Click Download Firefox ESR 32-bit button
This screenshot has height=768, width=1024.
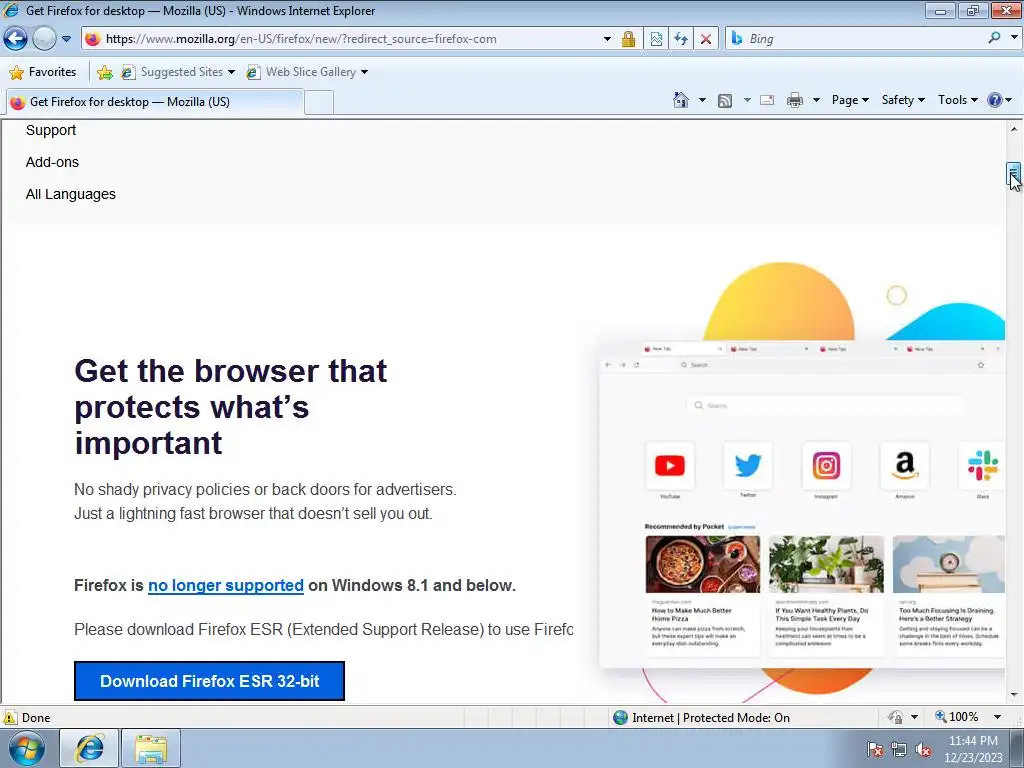pyautogui.click(x=209, y=681)
